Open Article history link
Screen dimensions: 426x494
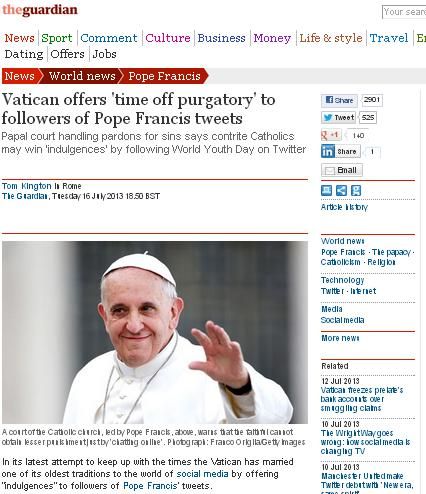344,207
